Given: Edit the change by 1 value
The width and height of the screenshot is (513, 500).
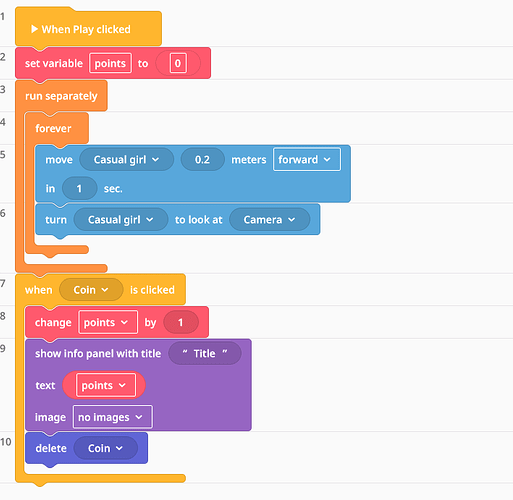Looking at the screenshot, I should 181,322.
